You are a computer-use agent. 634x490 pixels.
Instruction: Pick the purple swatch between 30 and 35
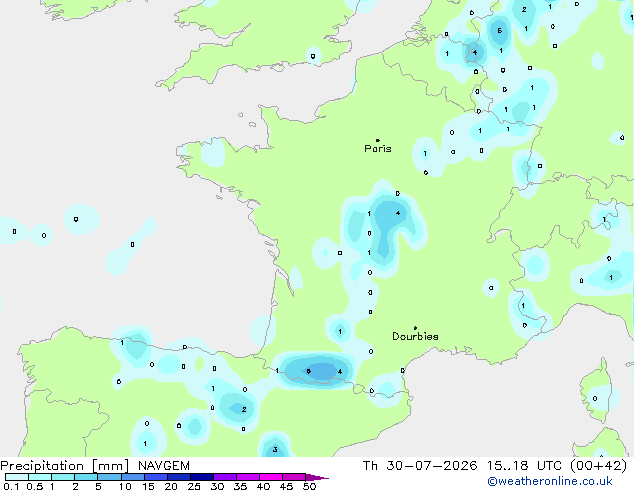tap(225, 477)
